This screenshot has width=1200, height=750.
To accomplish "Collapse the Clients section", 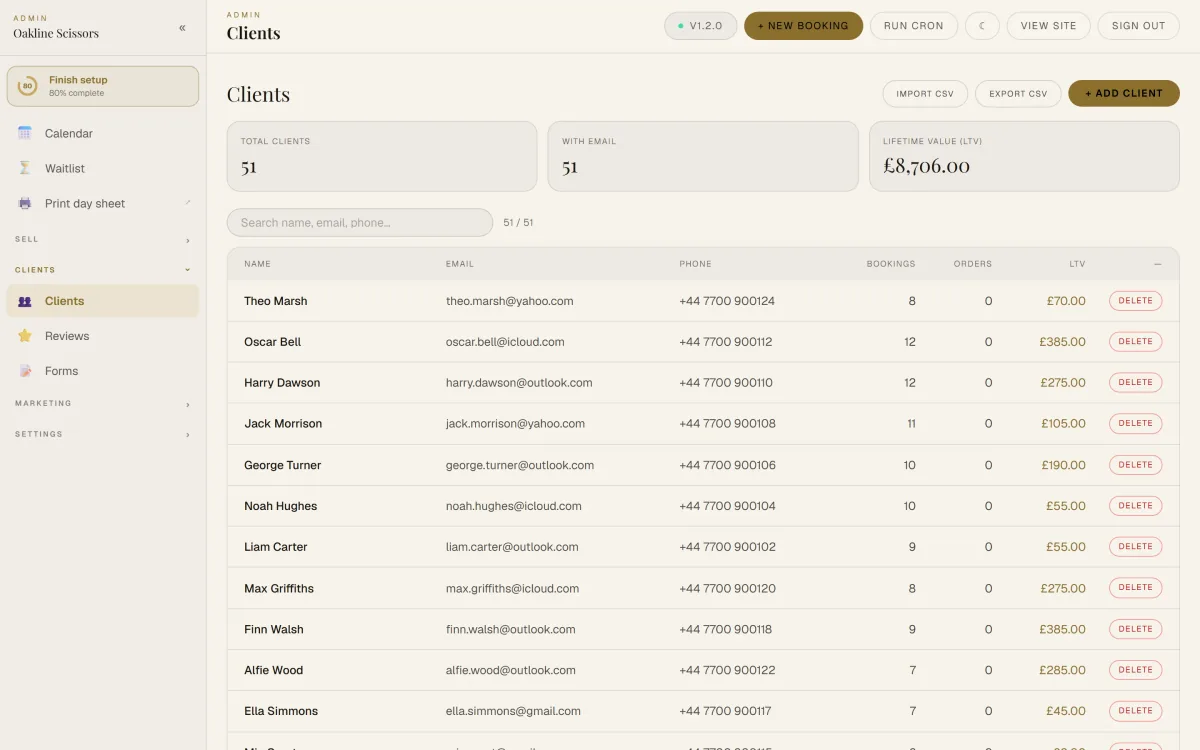I will (x=103, y=270).
